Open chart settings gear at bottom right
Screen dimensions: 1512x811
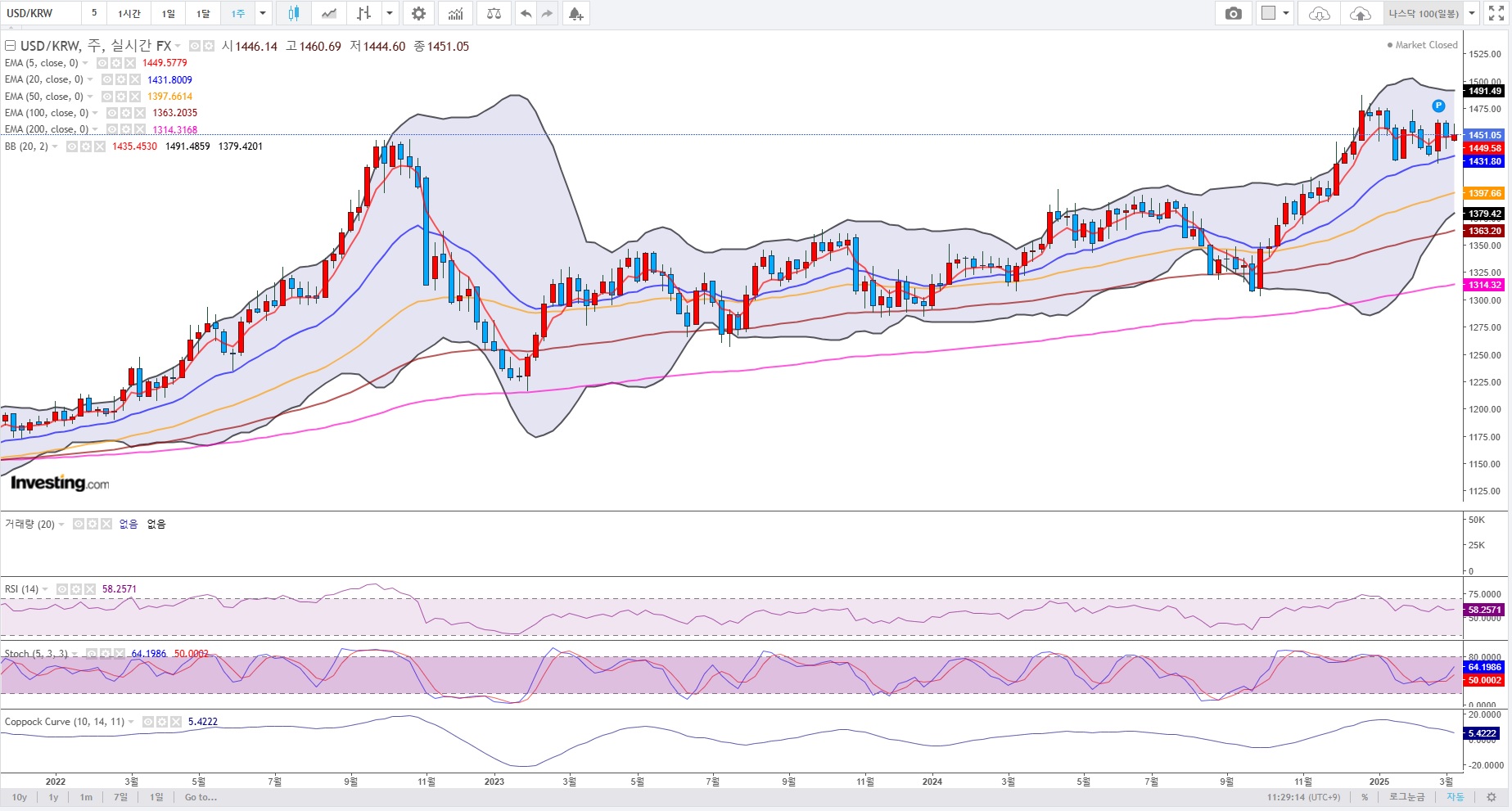(x=1492, y=796)
